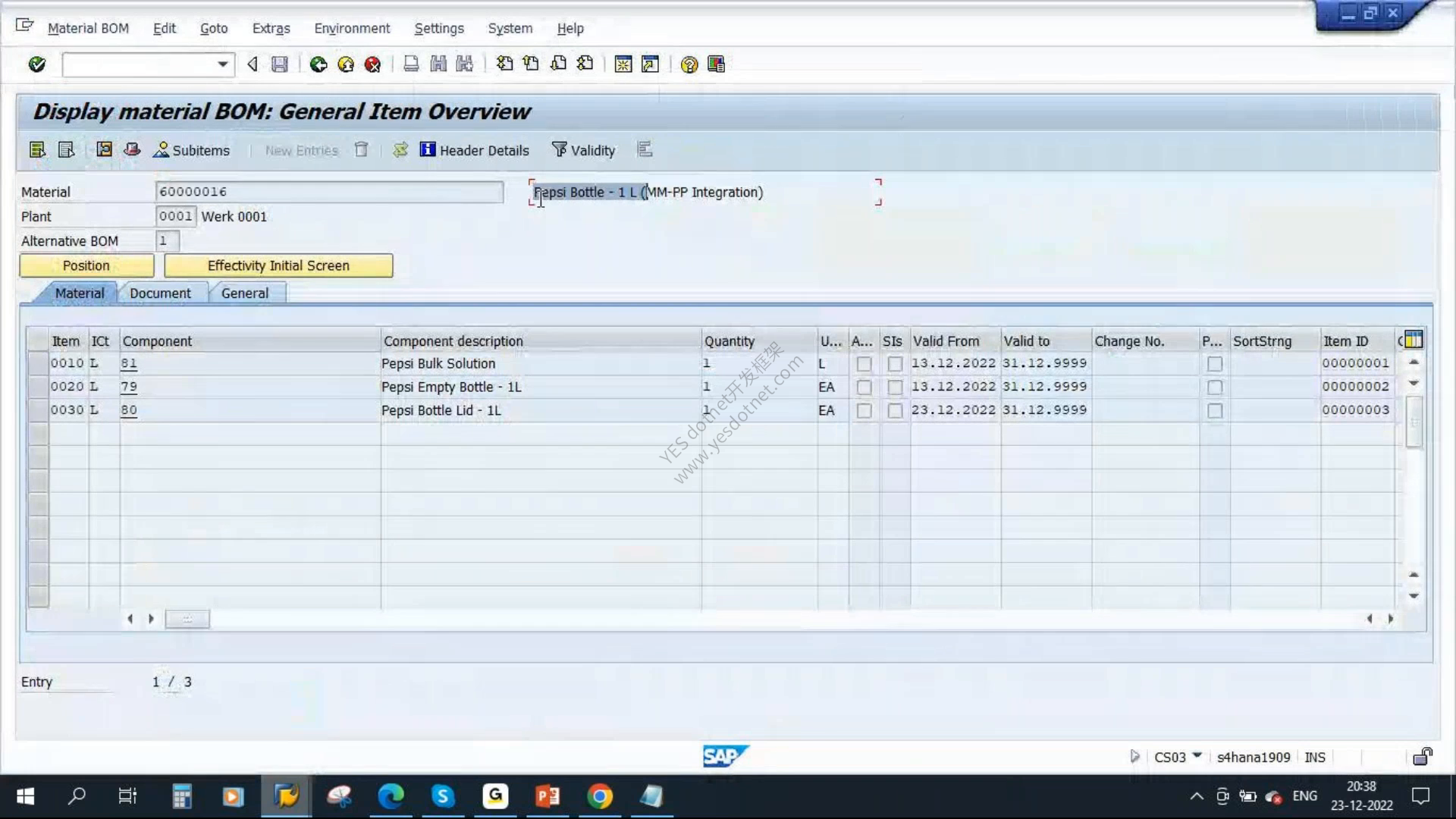The height and width of the screenshot is (819, 1456).
Task: Open Chrome from the taskbar
Action: (599, 796)
